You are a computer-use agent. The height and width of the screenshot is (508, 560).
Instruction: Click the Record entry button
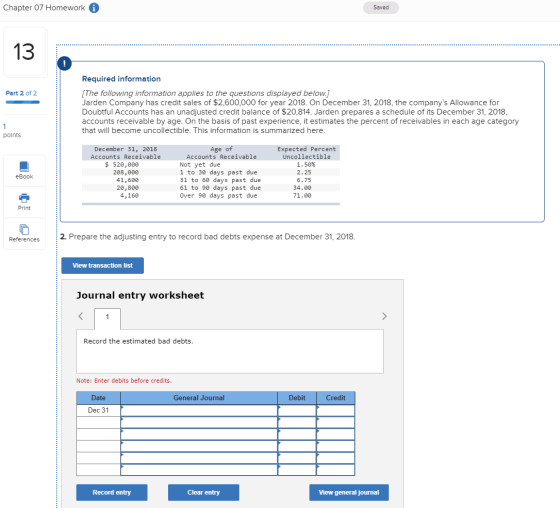coord(111,492)
